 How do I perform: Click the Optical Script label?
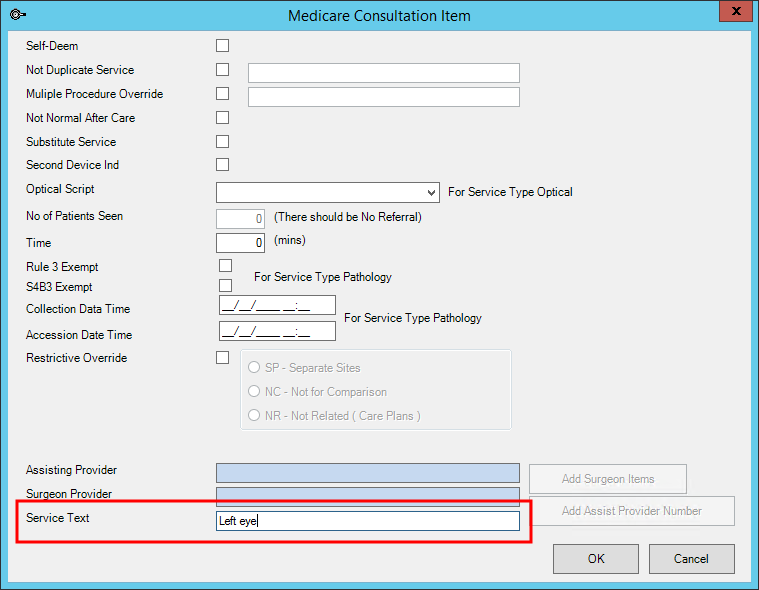click(60, 189)
